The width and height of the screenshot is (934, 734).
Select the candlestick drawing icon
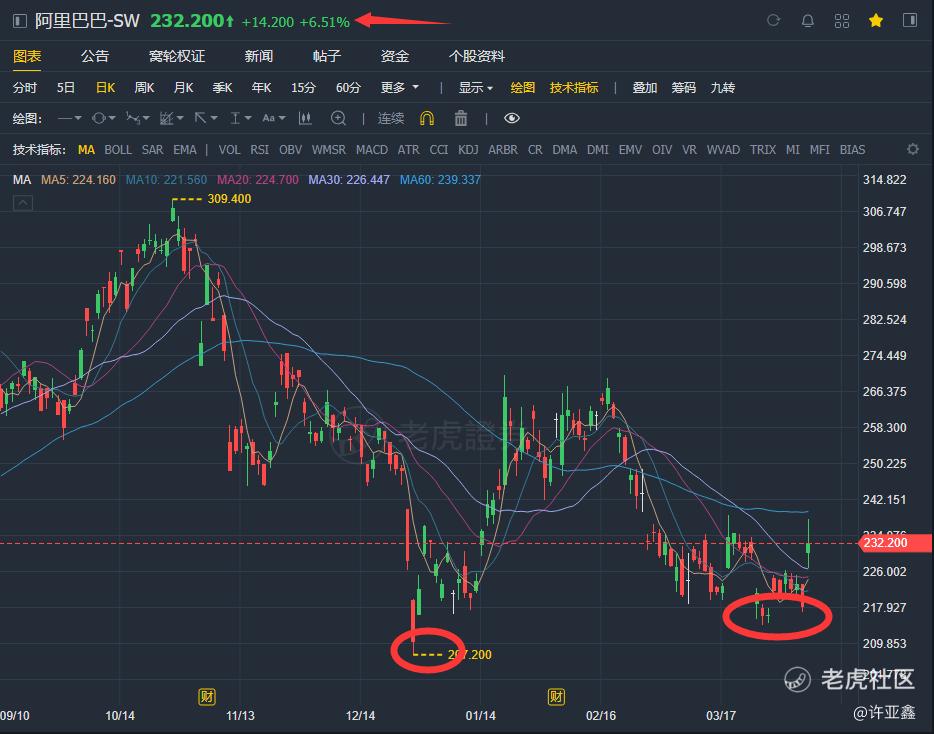305,119
